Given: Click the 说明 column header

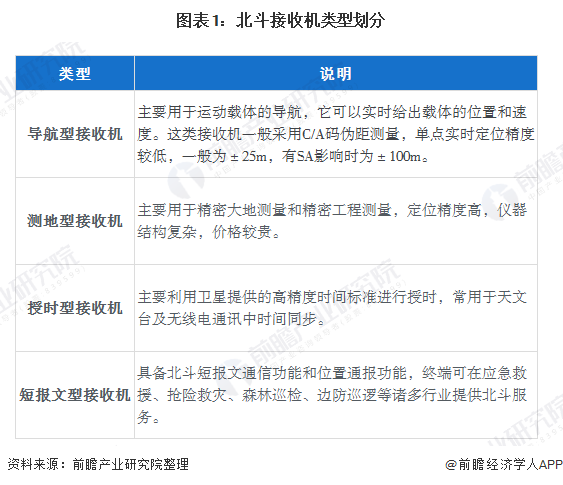Looking at the screenshot, I should pyautogui.click(x=336, y=73).
